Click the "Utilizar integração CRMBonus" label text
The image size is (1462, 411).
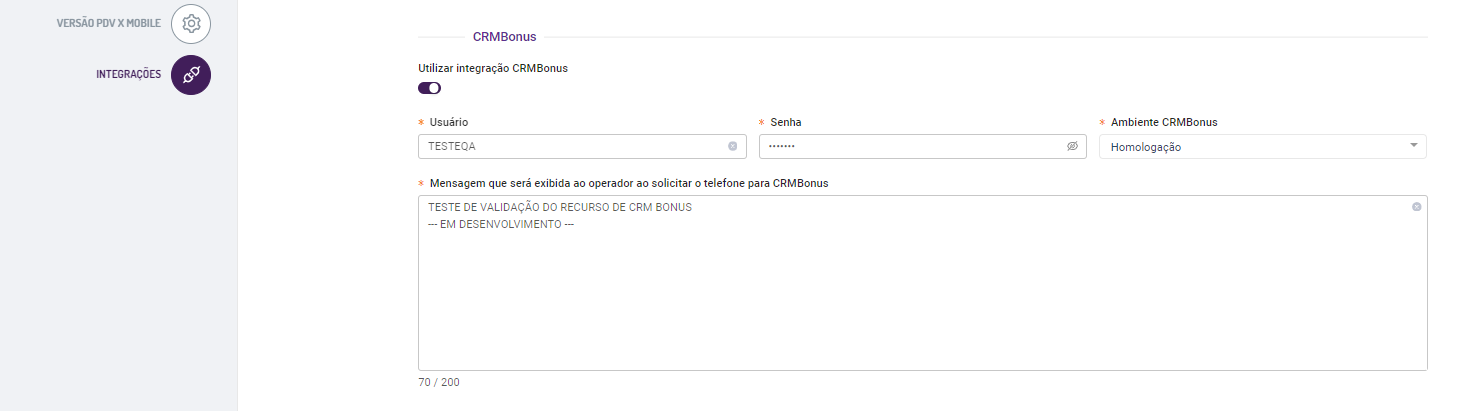click(x=493, y=68)
